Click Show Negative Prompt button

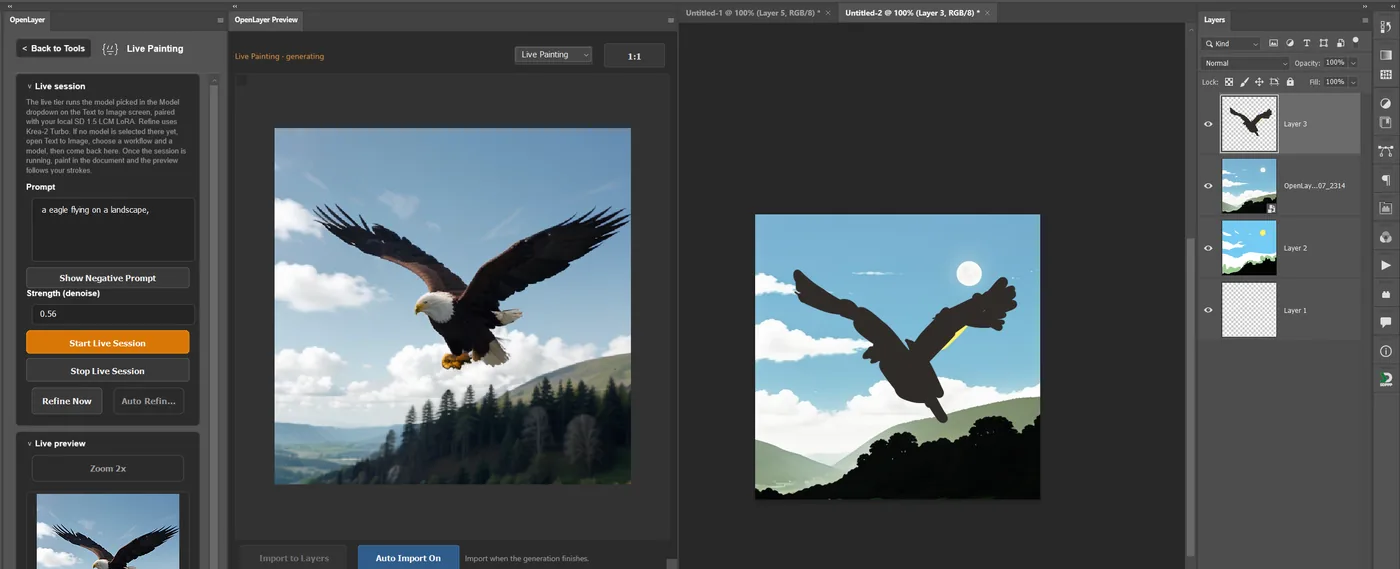[x=107, y=278]
